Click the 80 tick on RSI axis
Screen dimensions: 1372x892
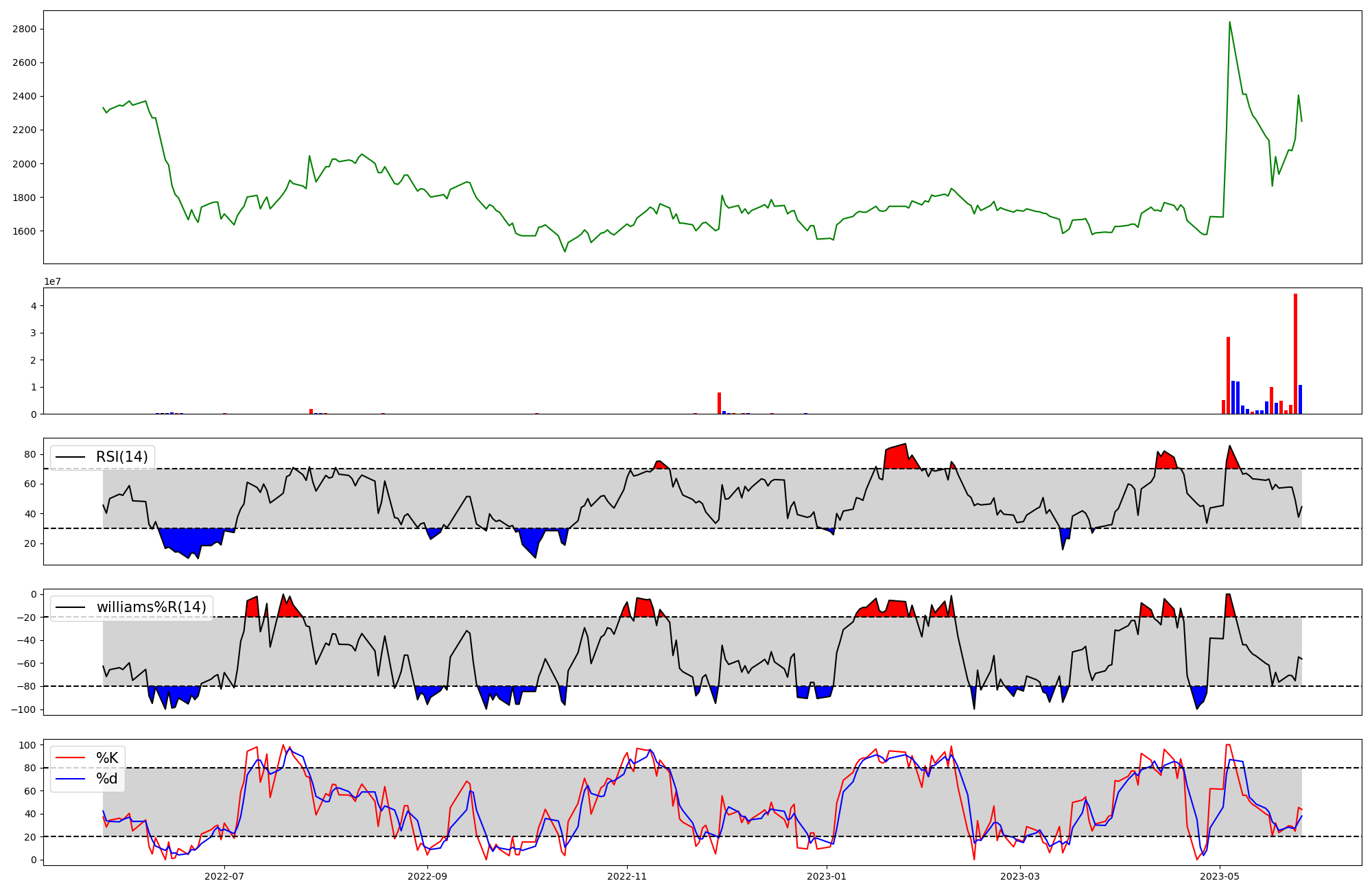tap(30, 454)
